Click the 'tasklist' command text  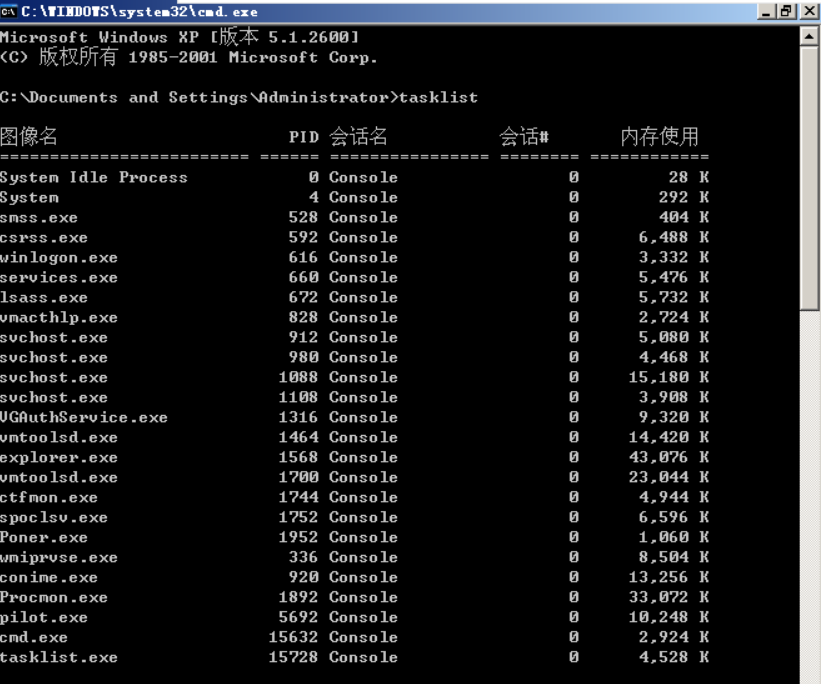(x=438, y=97)
